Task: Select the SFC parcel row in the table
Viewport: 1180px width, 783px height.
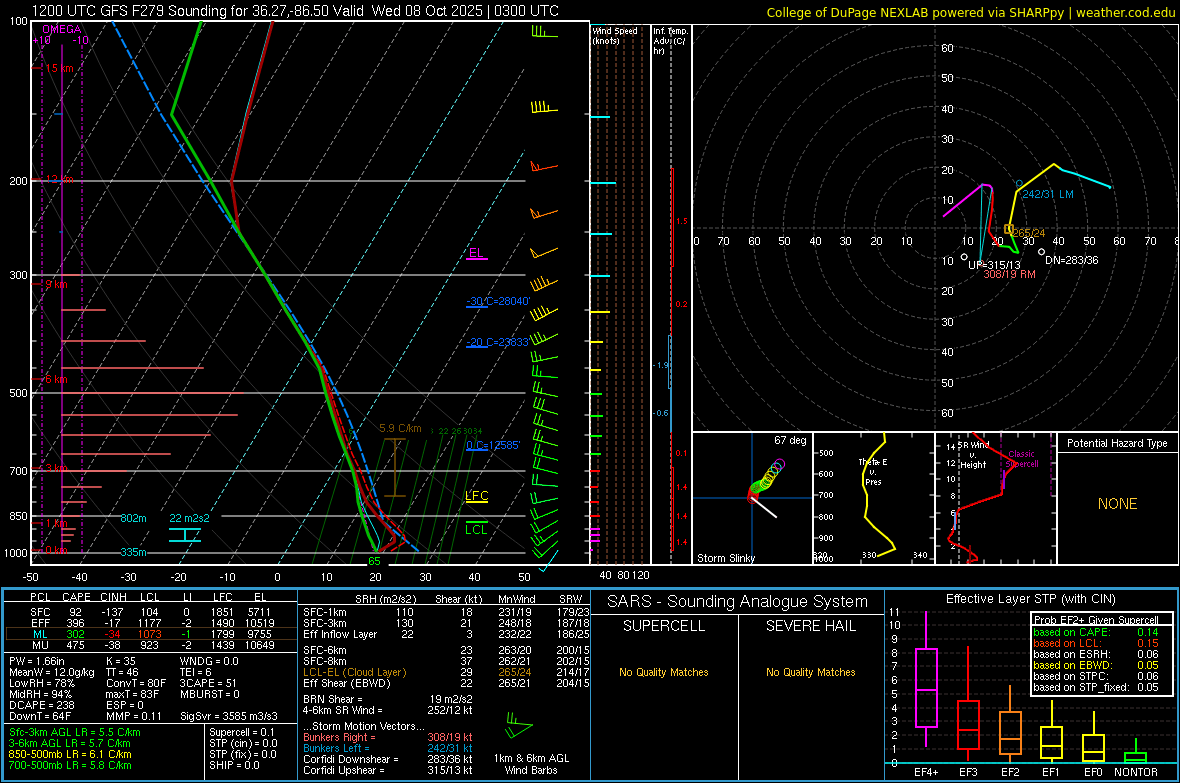Action: [151, 612]
